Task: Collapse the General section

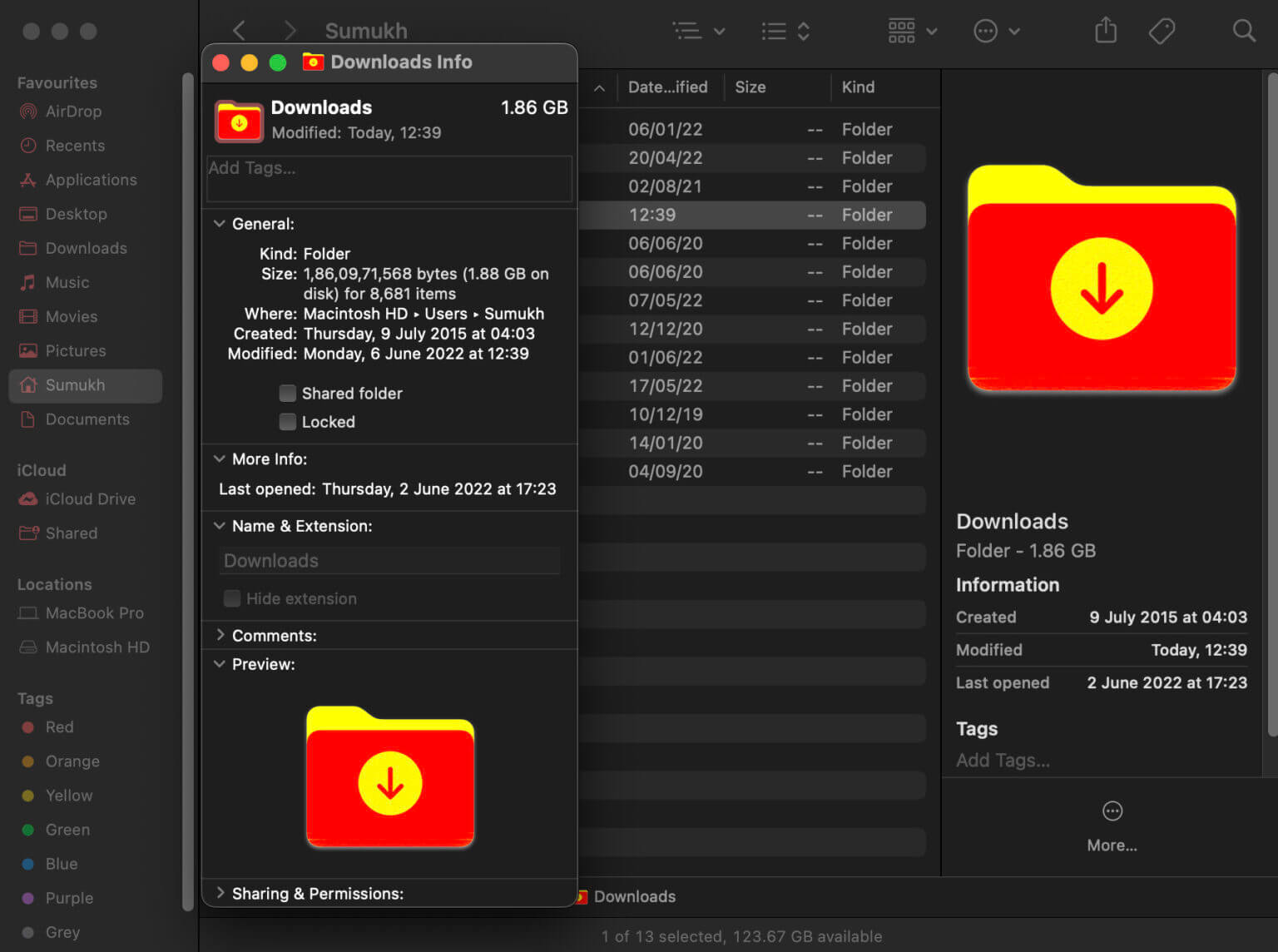Action: pos(220,224)
